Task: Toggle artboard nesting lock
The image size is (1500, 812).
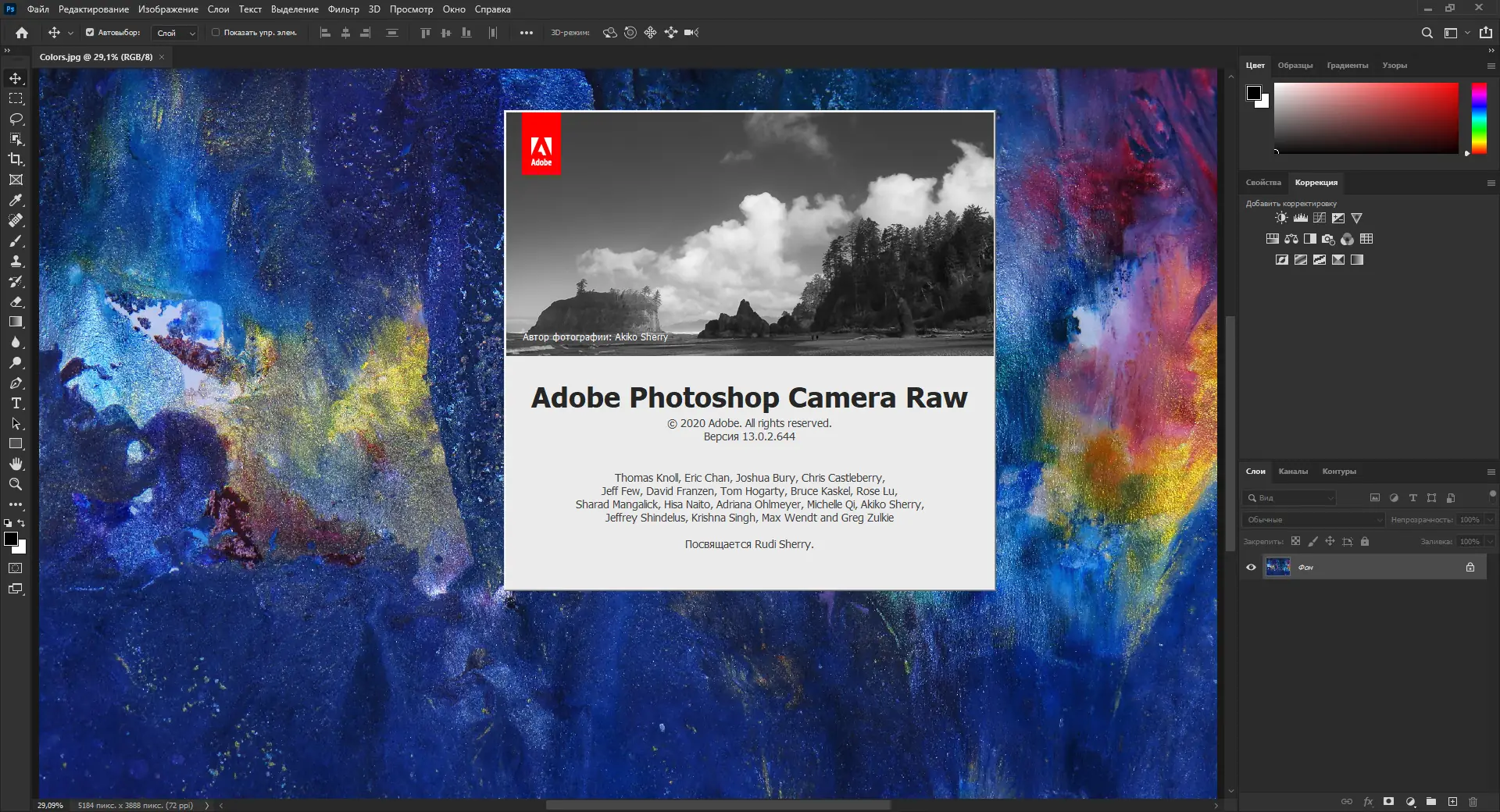Action: coord(1347,541)
